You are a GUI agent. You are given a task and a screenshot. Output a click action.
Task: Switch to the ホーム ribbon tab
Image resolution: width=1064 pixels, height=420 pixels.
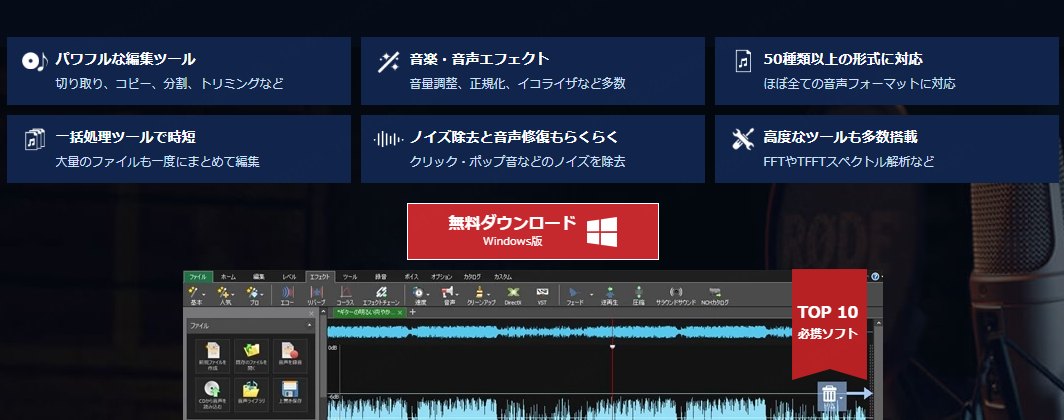(x=229, y=277)
